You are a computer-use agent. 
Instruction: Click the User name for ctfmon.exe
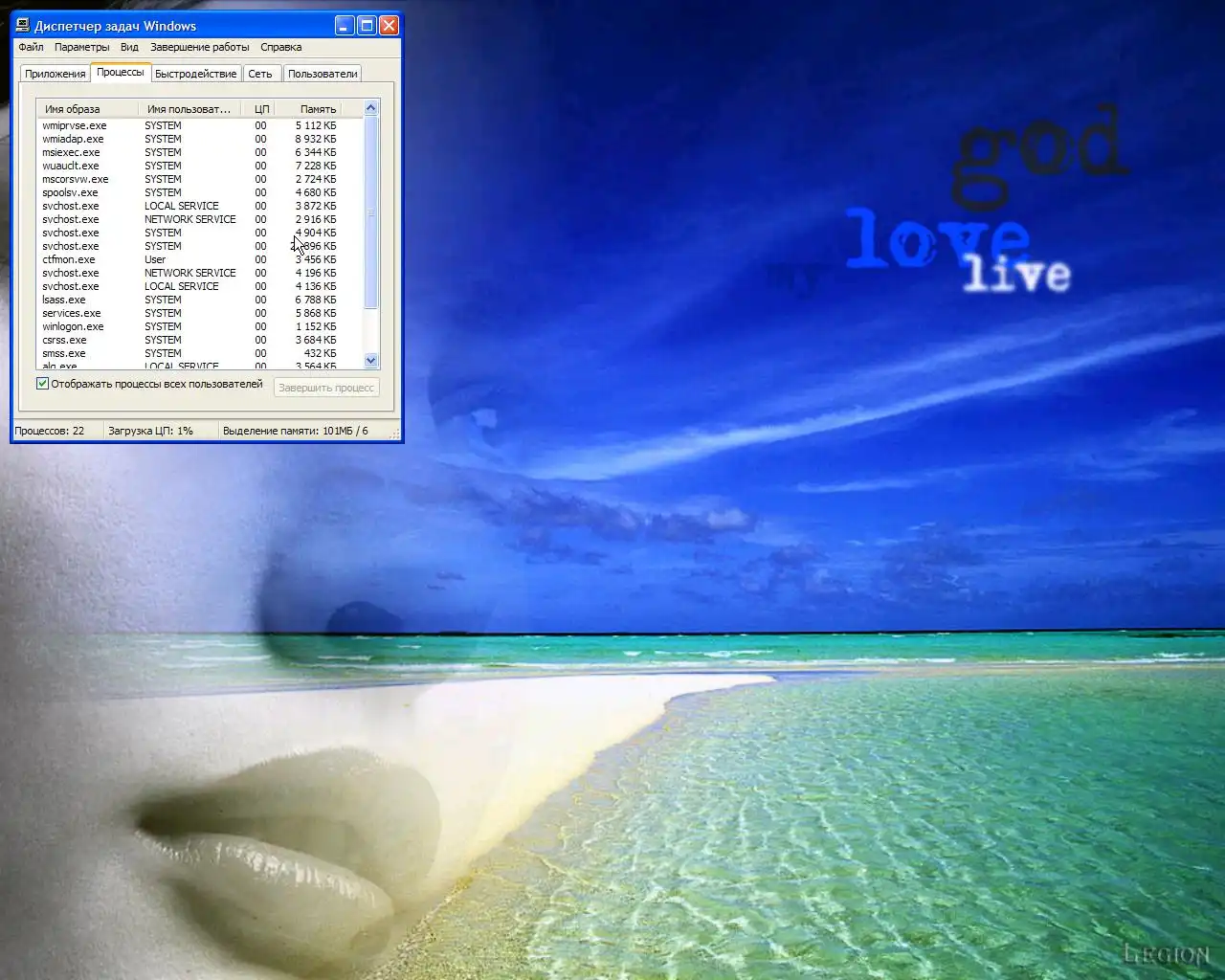pyautogui.click(x=155, y=259)
